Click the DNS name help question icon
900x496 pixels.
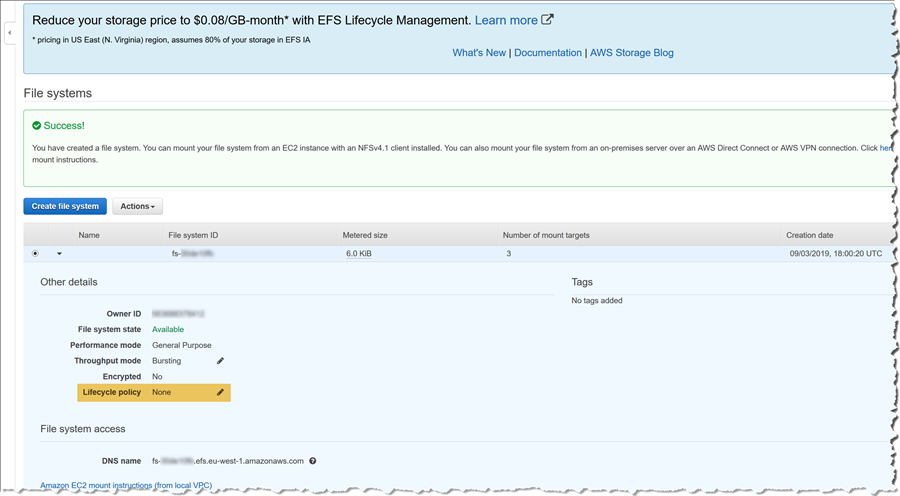(313, 460)
